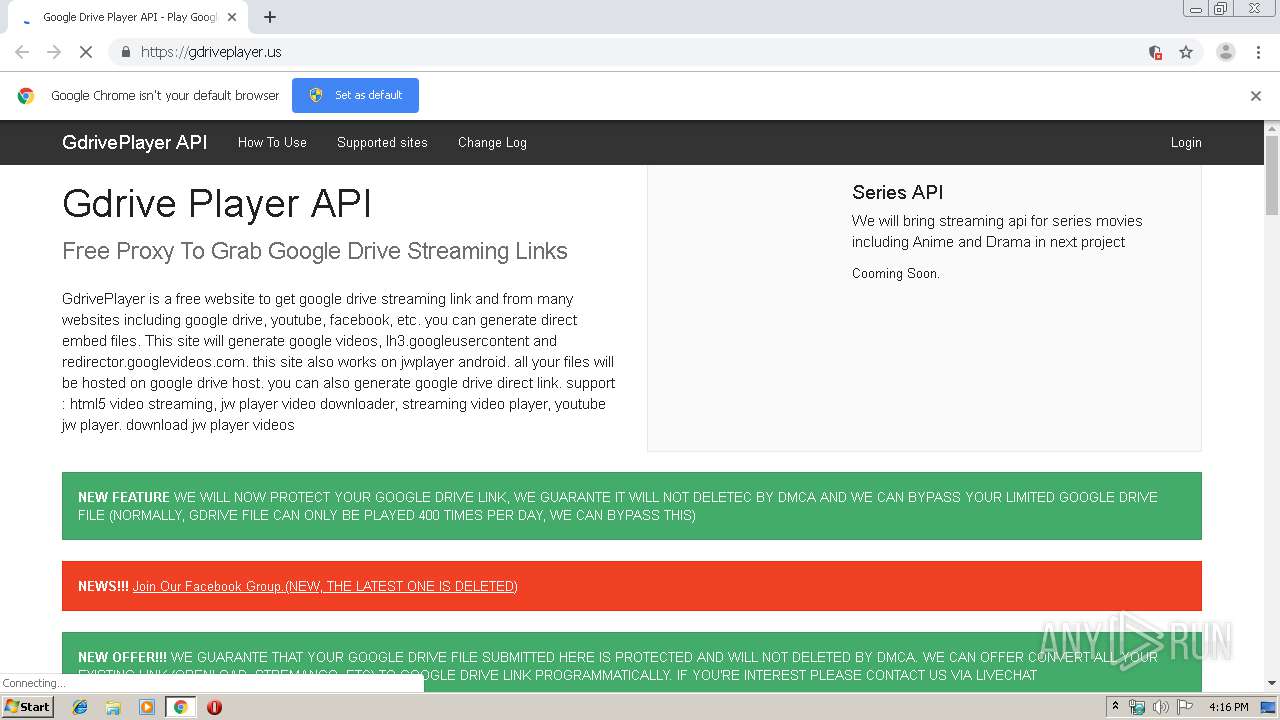Select the Chrome taskbar icon
The width and height of the screenshot is (1280, 720).
click(x=180, y=707)
